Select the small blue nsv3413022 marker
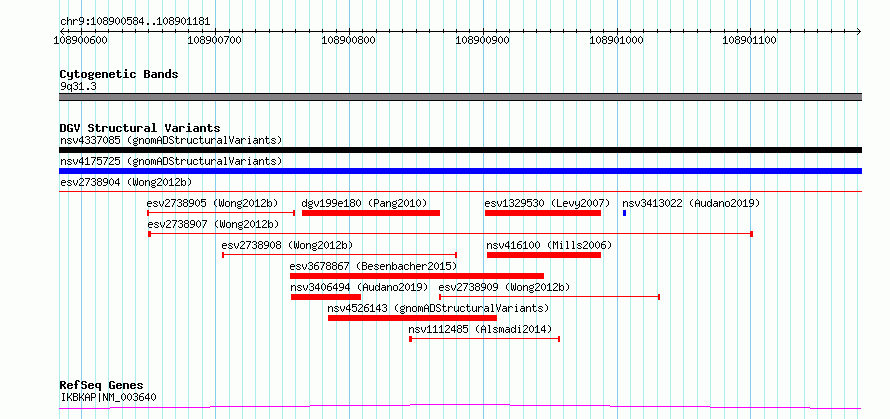Image resolution: width=890 pixels, height=419 pixels. pos(624,213)
